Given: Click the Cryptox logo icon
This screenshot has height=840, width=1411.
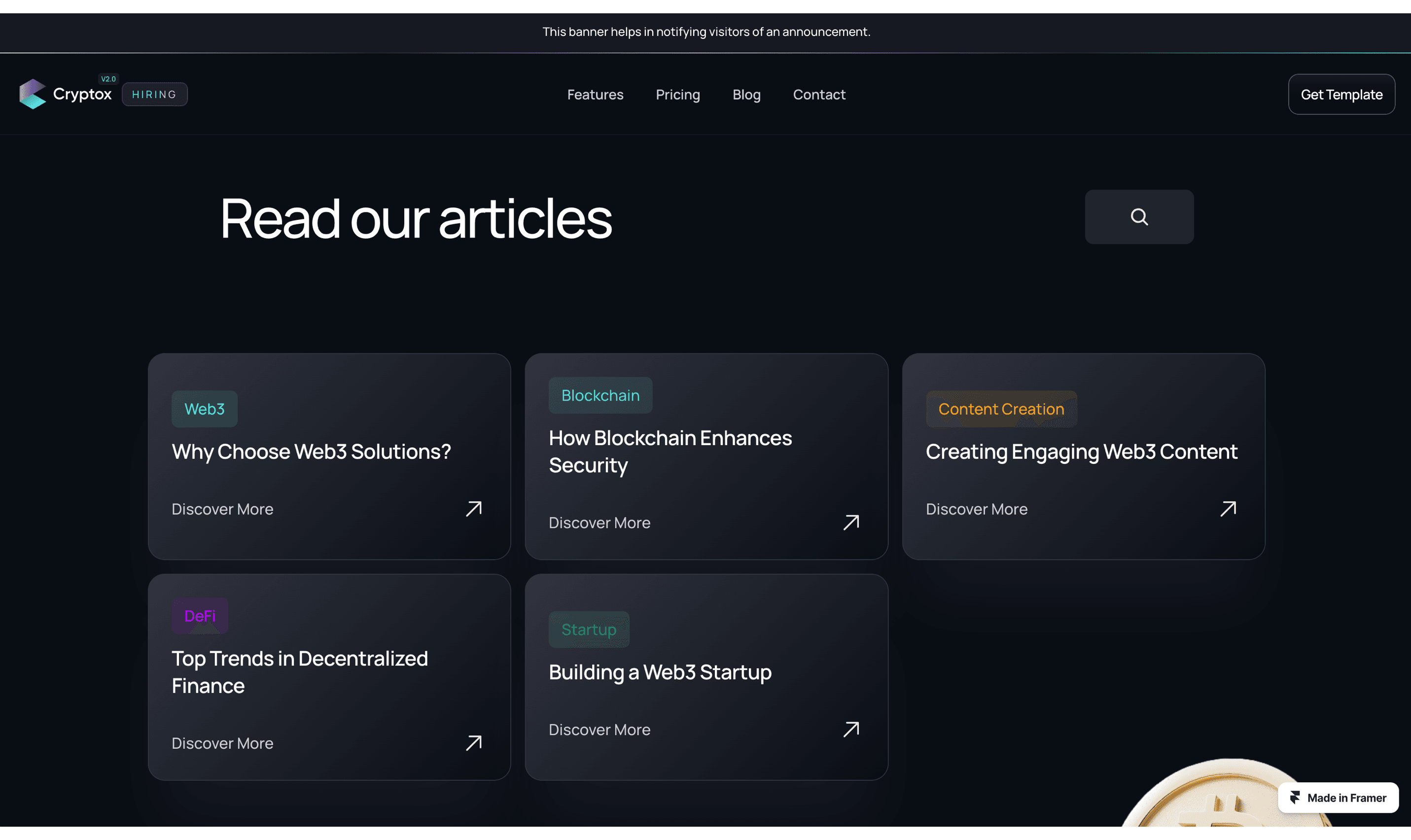Looking at the screenshot, I should click(33, 94).
